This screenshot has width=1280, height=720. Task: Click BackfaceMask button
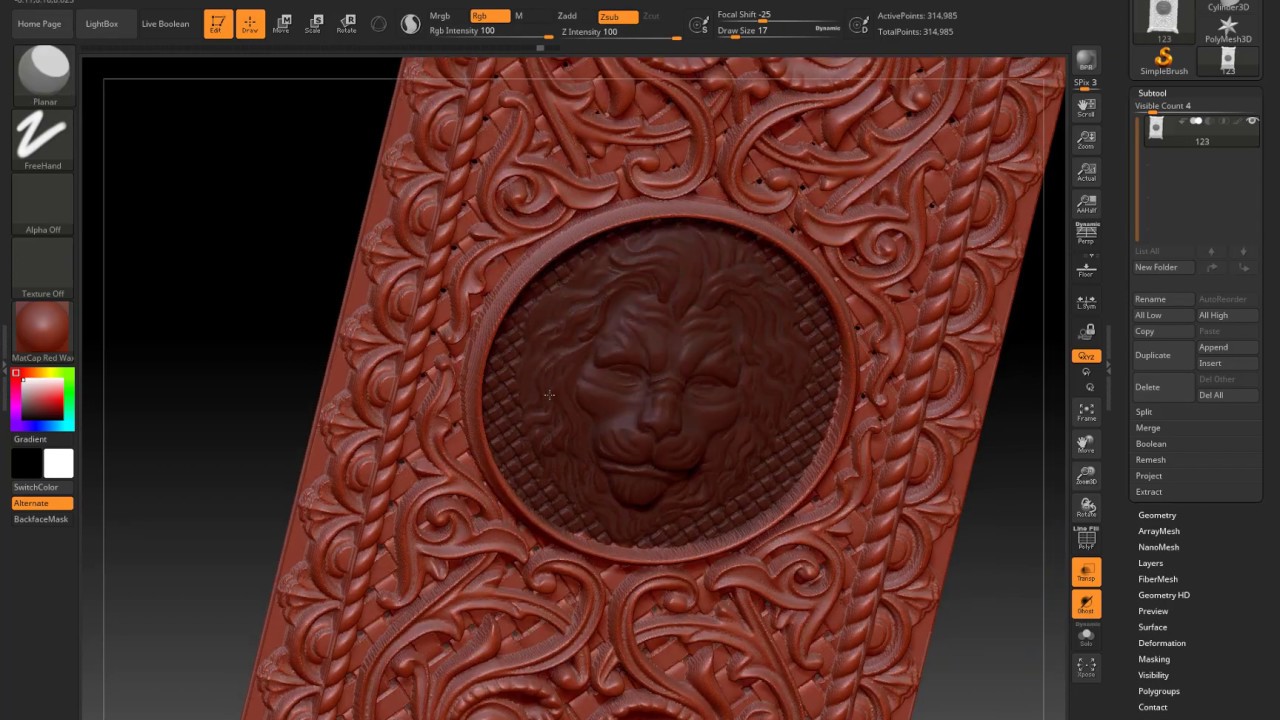[x=41, y=519]
